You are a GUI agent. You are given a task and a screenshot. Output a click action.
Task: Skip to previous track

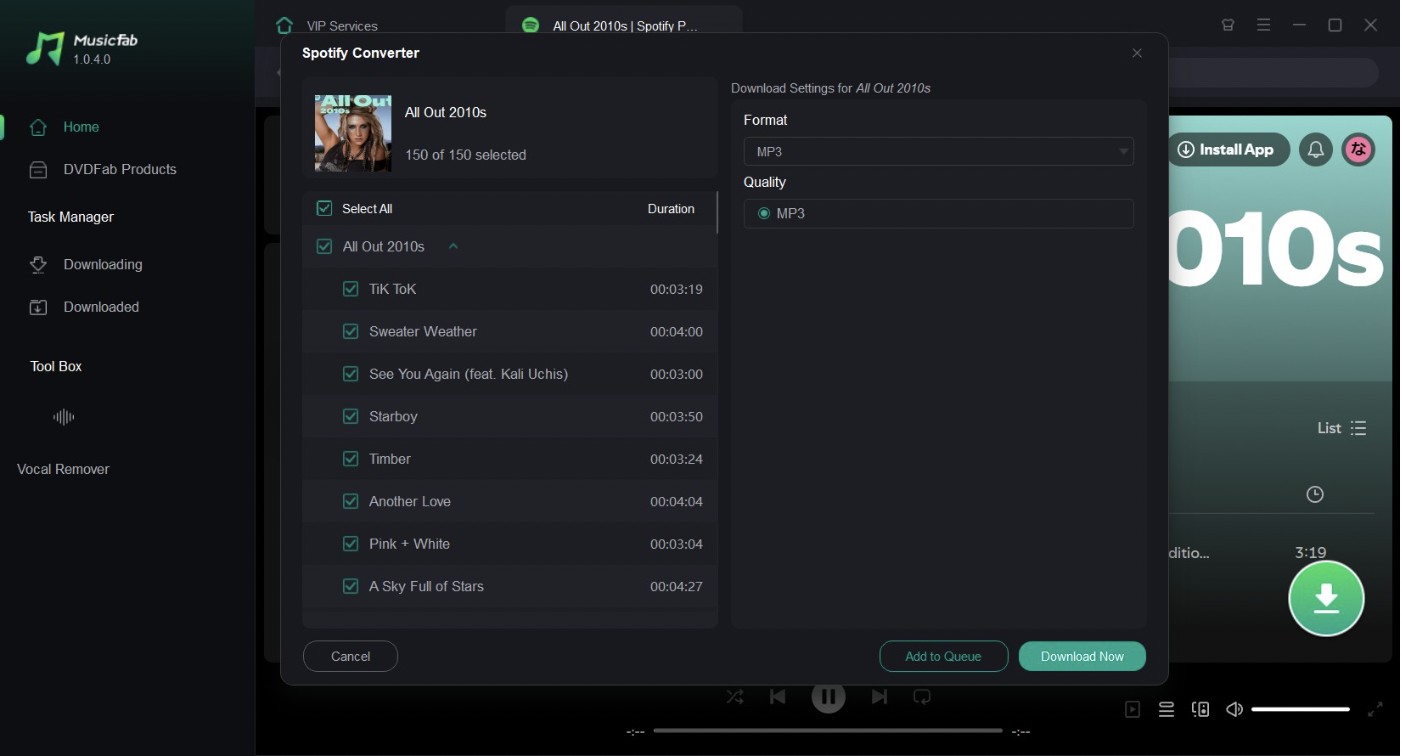pyautogui.click(x=778, y=697)
